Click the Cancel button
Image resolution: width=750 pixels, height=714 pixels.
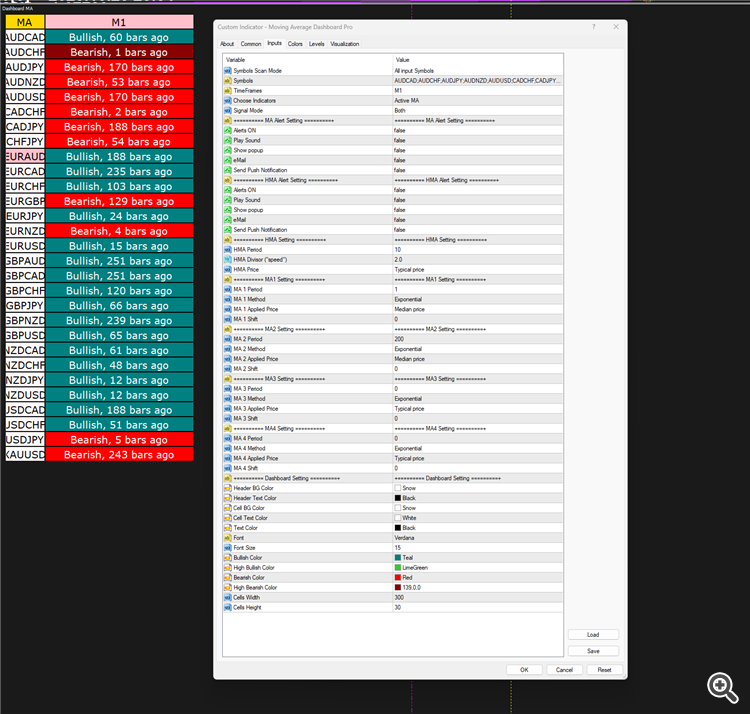[564, 670]
